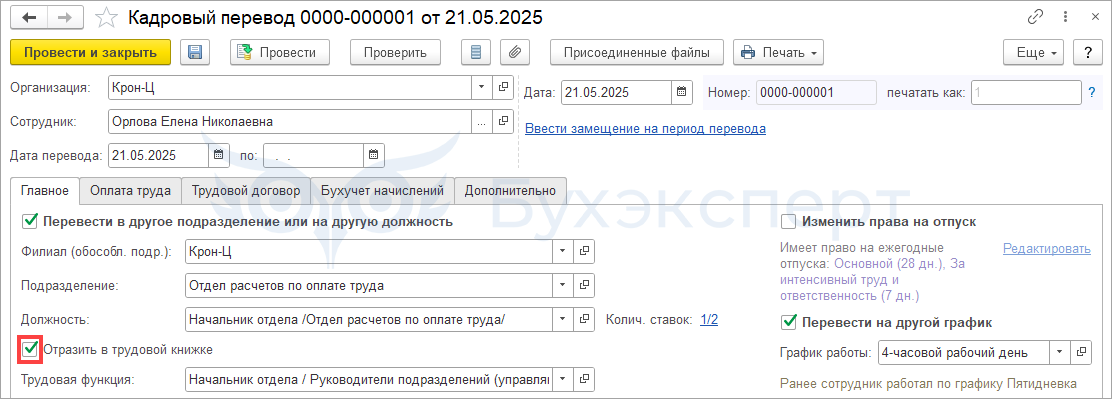Open the Еще dropdown menu

tap(1033, 52)
